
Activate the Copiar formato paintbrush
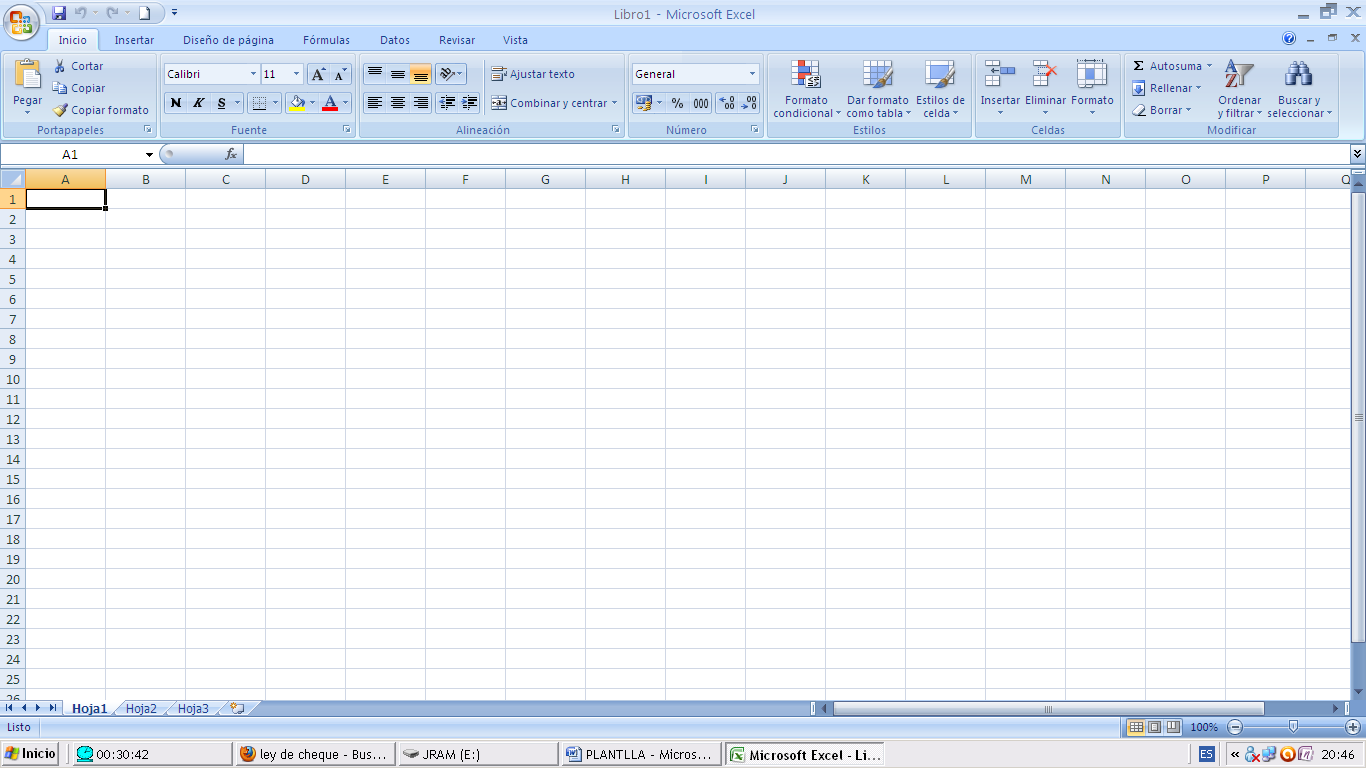(101, 110)
